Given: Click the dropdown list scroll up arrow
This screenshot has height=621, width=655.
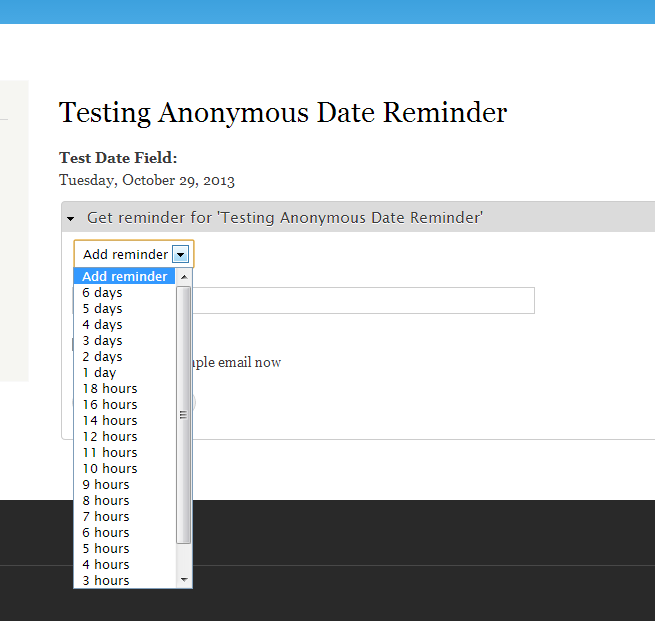Looking at the screenshot, I should [x=183, y=277].
